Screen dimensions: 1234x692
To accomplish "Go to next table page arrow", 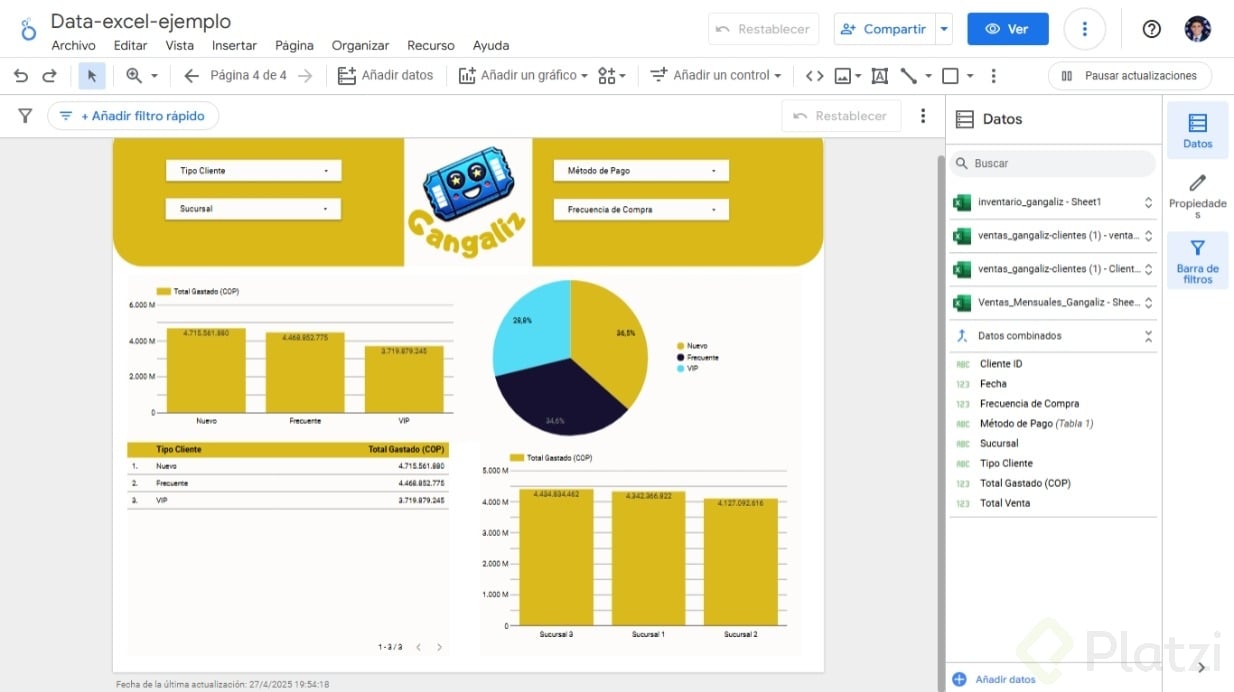I will [439, 647].
